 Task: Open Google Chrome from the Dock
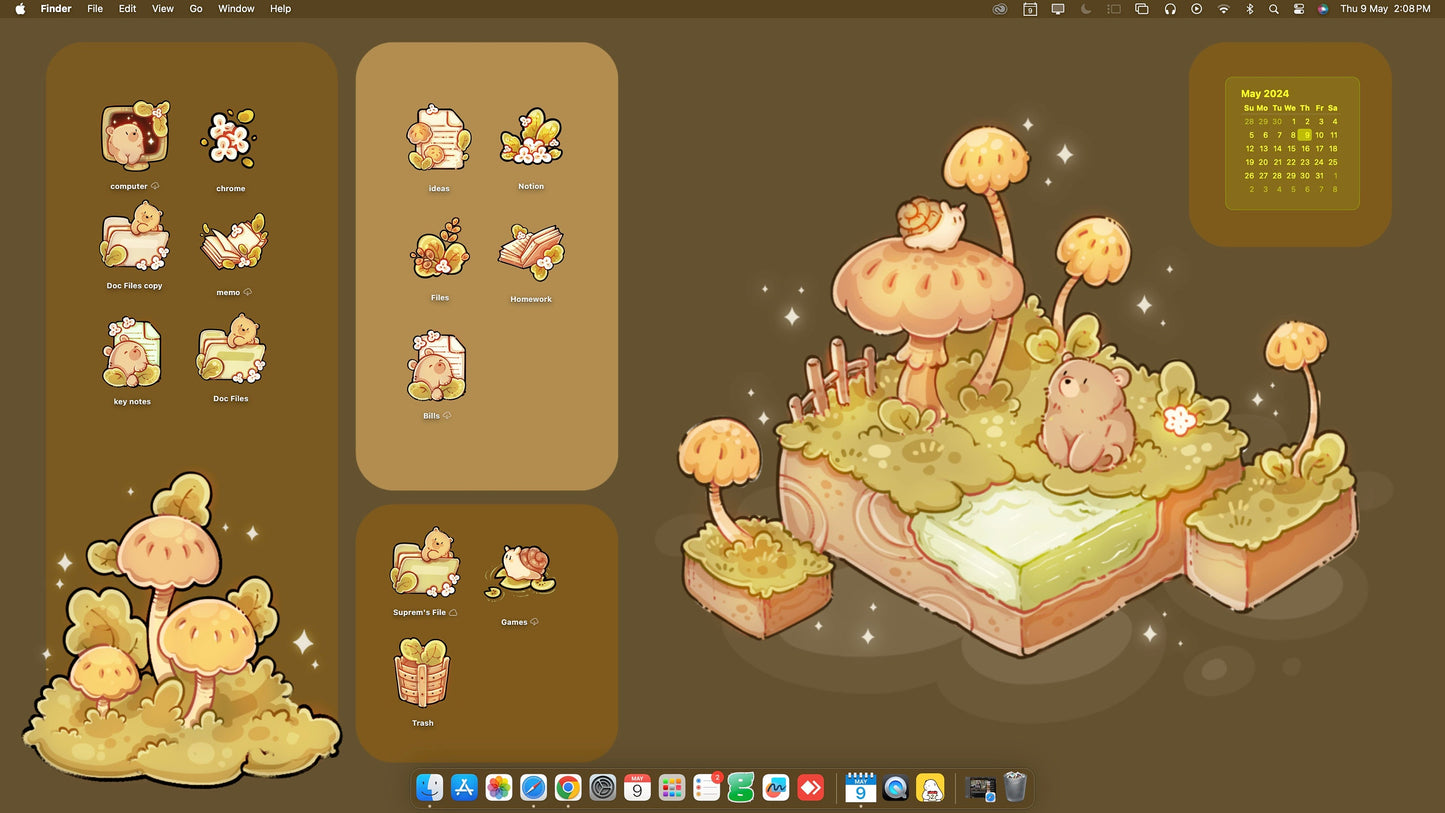[x=567, y=788]
